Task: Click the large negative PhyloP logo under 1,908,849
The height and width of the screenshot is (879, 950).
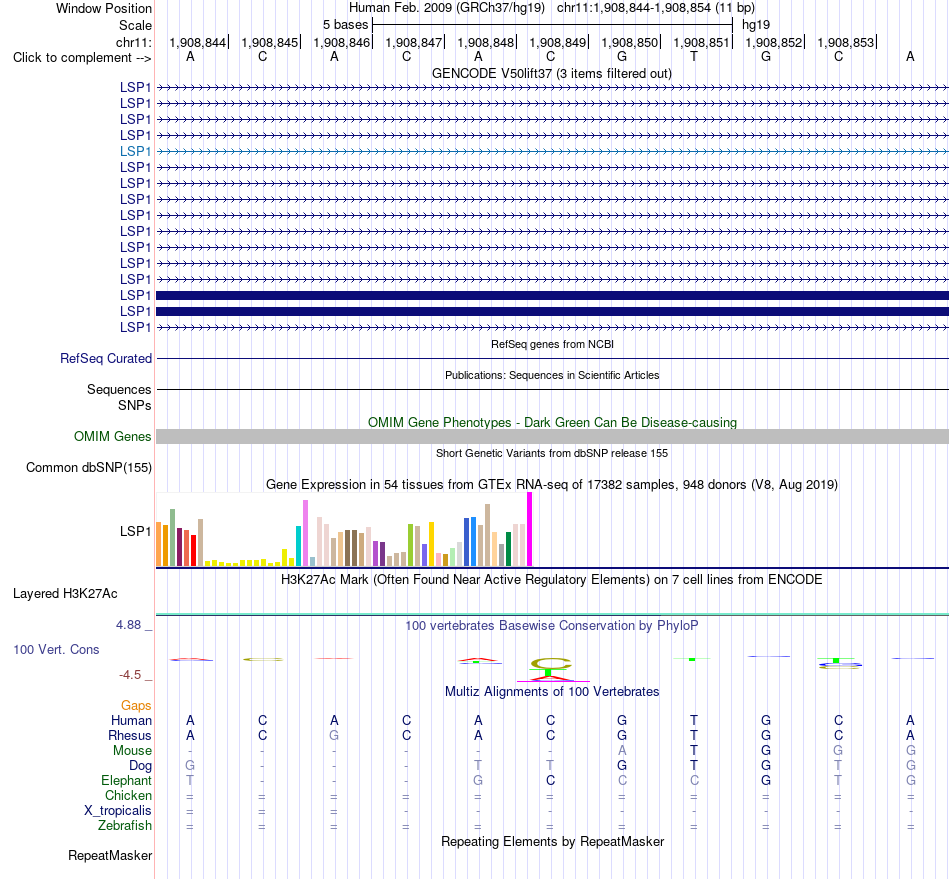Action: click(x=551, y=670)
